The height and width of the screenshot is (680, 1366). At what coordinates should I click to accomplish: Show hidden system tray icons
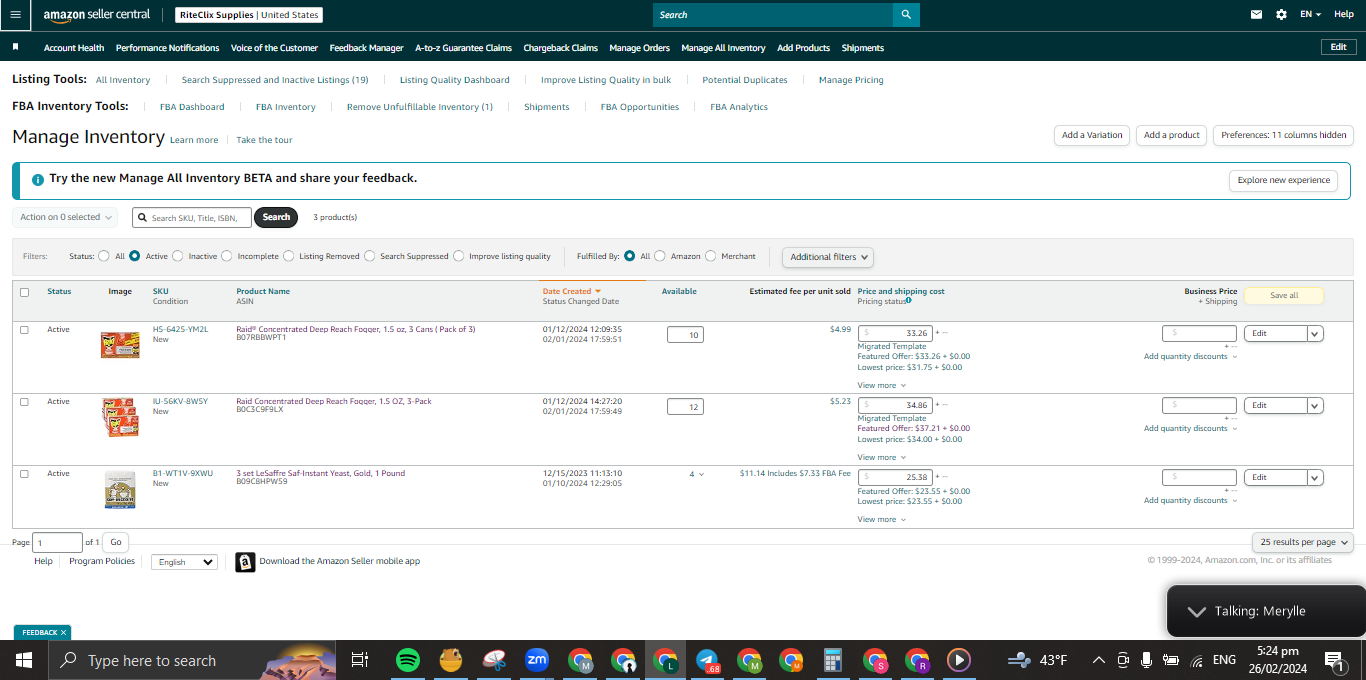1098,660
